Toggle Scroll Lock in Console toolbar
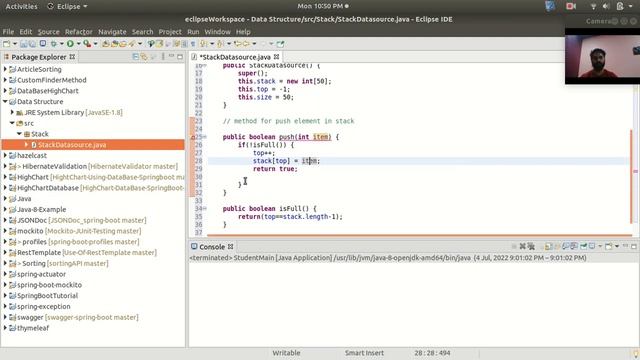Image resolution: width=640 pixels, height=360 pixels. coord(548,247)
